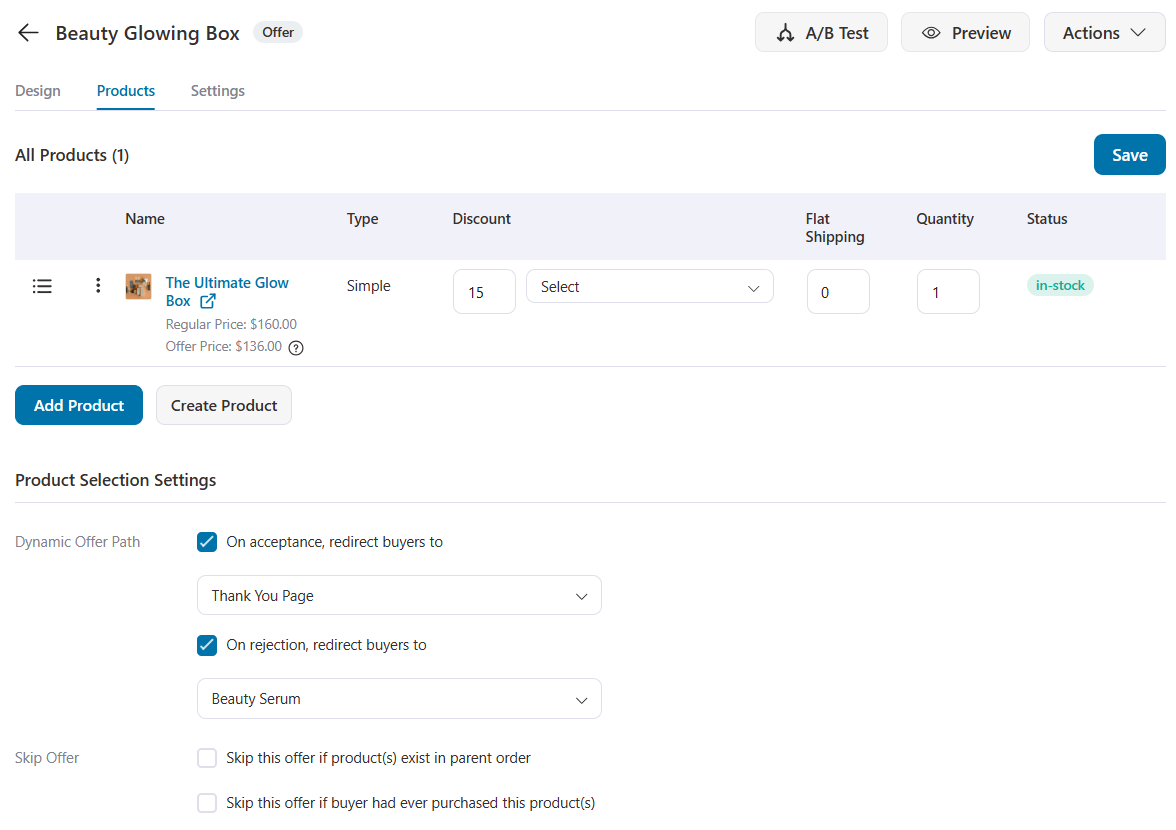1176x830 pixels.
Task: Click the Simple product type cell
Action: 368,286
